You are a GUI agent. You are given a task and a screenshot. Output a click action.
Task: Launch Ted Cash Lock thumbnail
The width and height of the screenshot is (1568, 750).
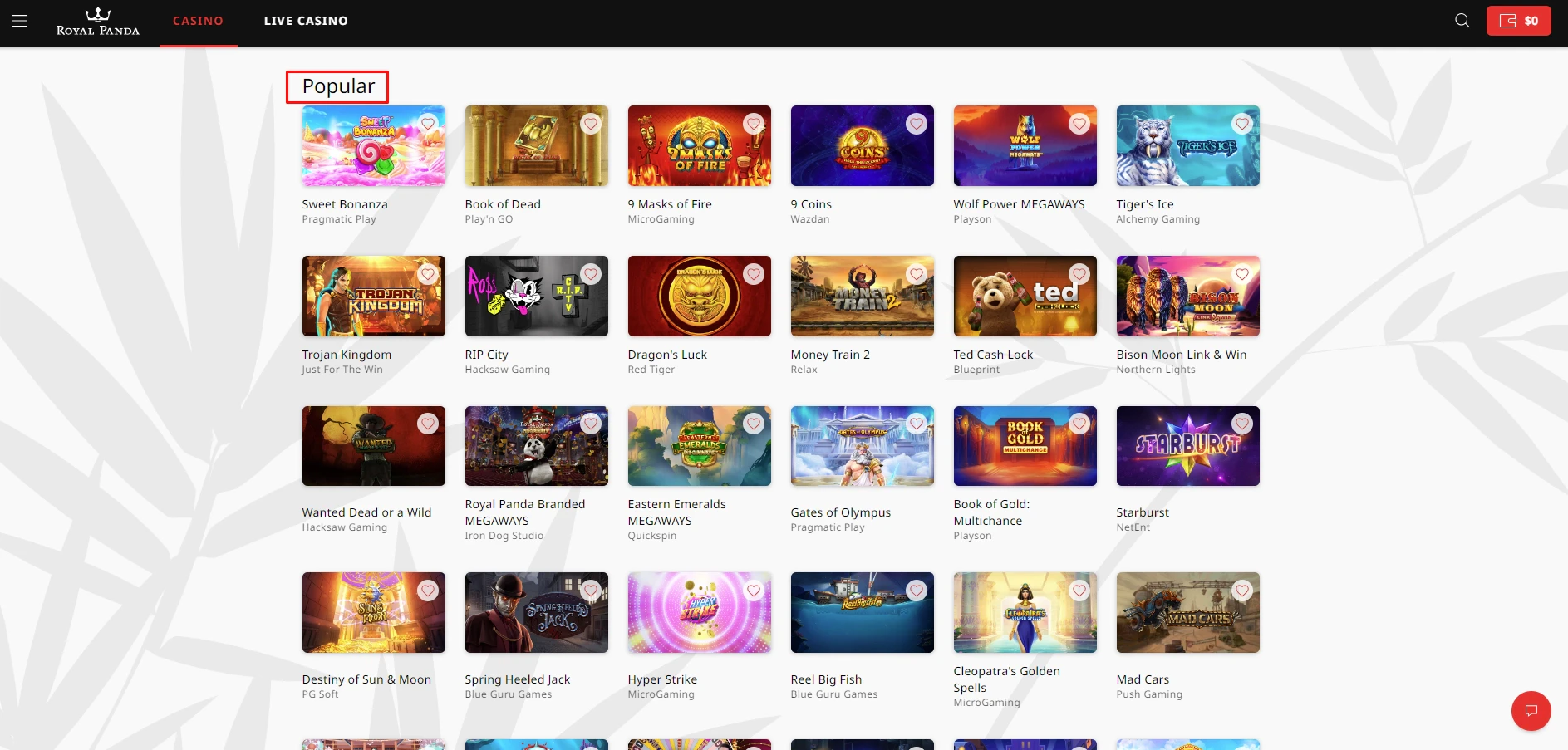click(x=1025, y=296)
